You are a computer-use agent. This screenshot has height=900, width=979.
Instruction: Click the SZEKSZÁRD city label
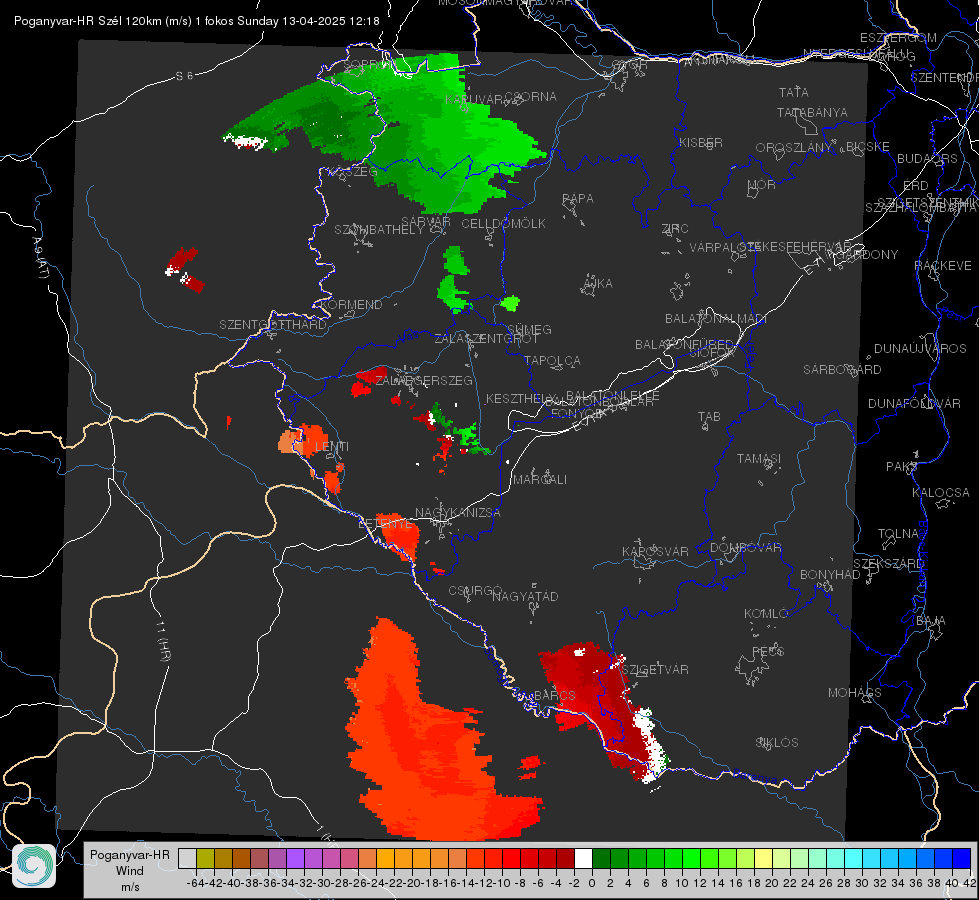click(x=888, y=564)
